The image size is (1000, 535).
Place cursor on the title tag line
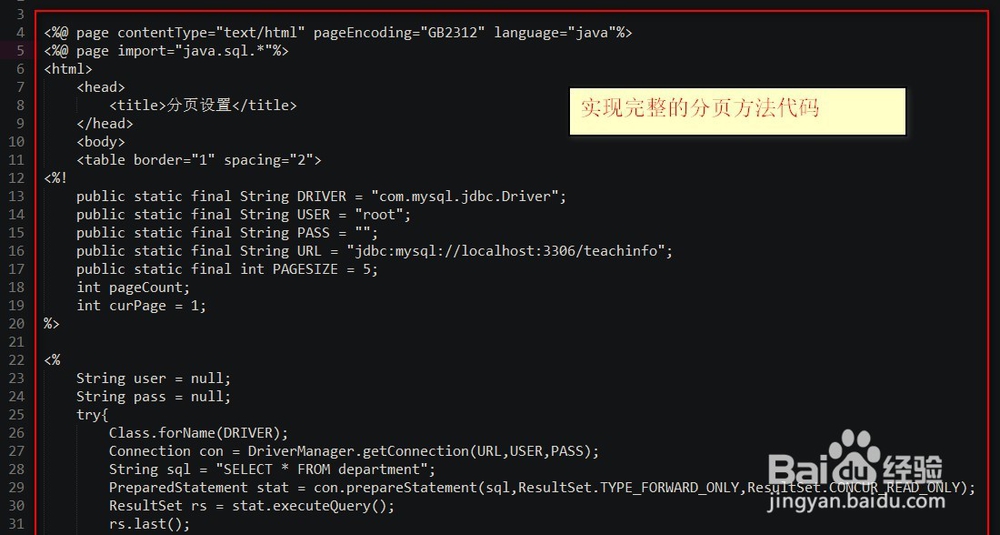[203, 105]
